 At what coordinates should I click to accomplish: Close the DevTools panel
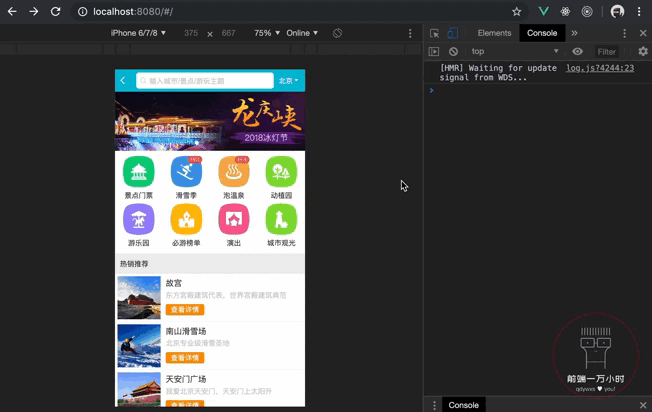pos(643,33)
